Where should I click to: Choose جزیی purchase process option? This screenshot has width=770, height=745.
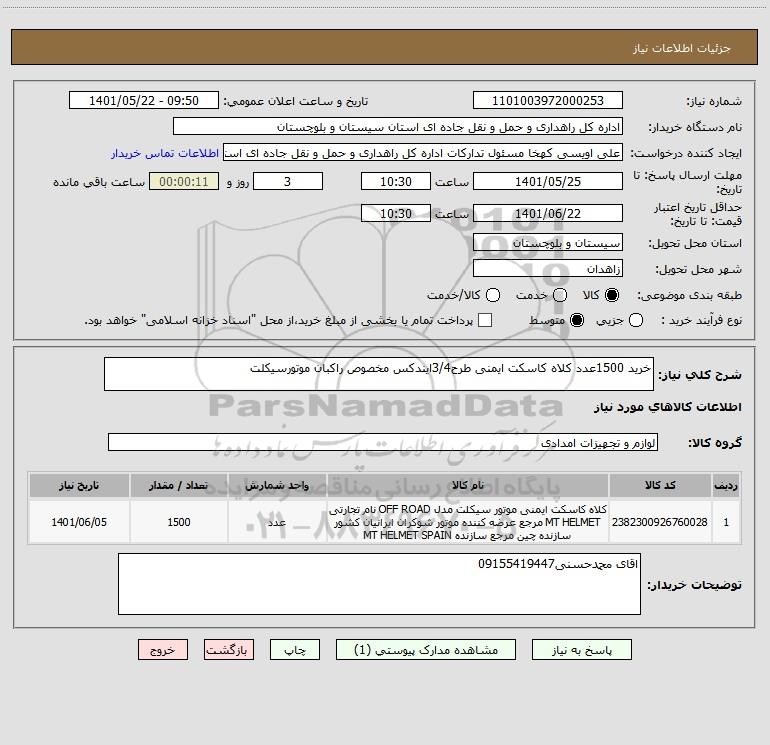(x=636, y=320)
